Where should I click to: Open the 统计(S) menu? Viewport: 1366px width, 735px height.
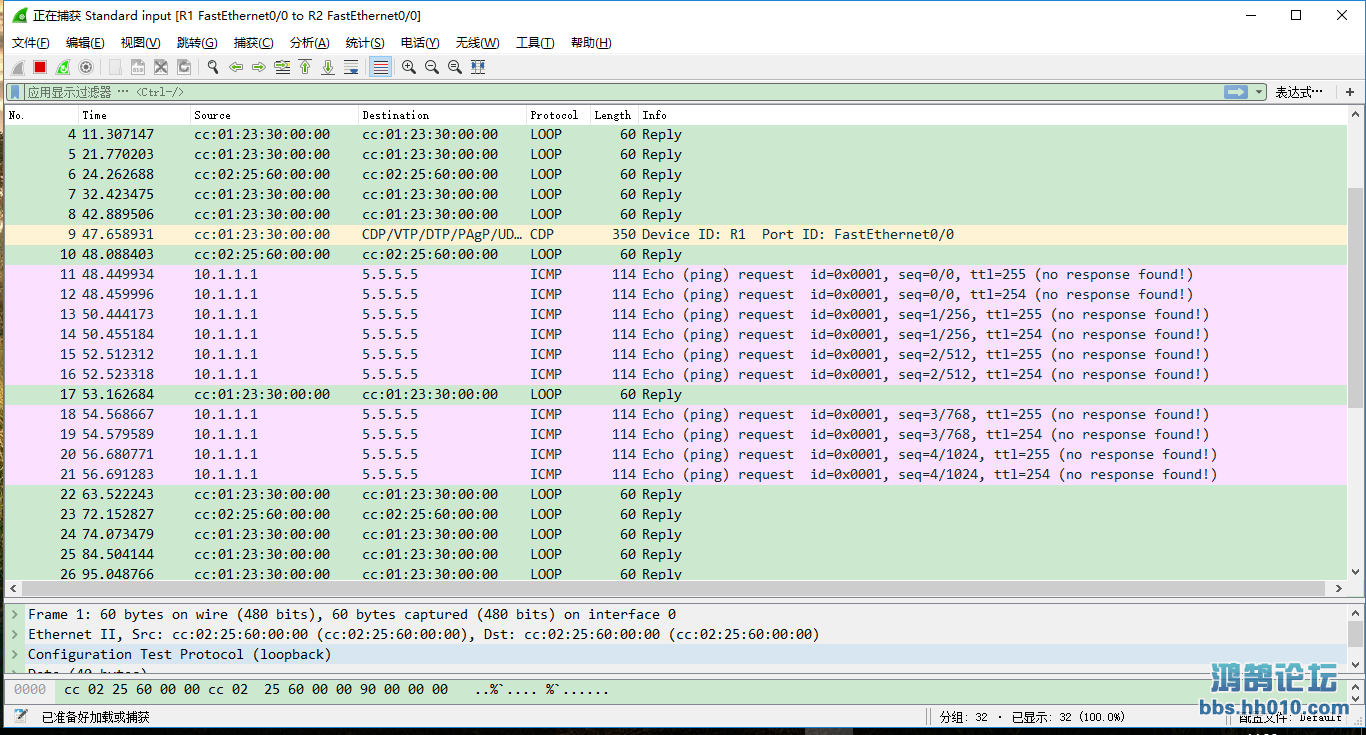(x=365, y=43)
